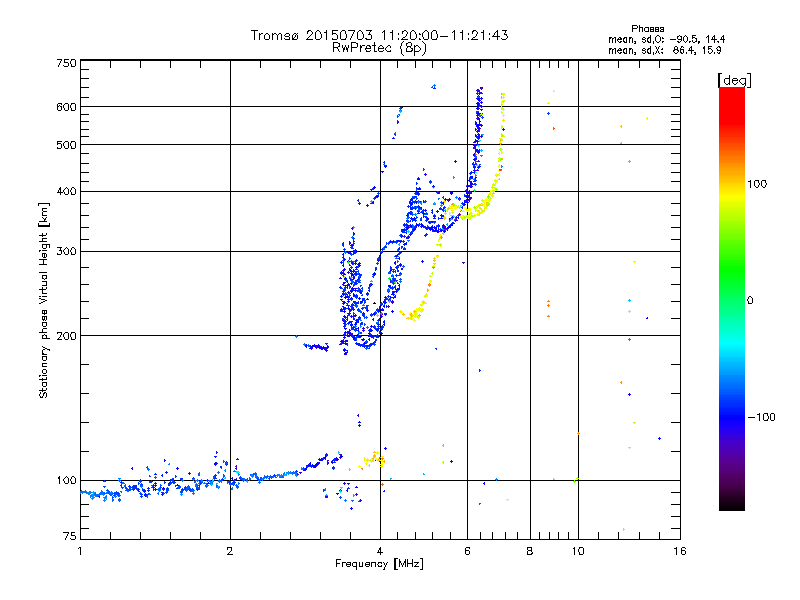800x600 pixels.
Task: Click the y-axis tick label '400'
Action: click(67, 191)
